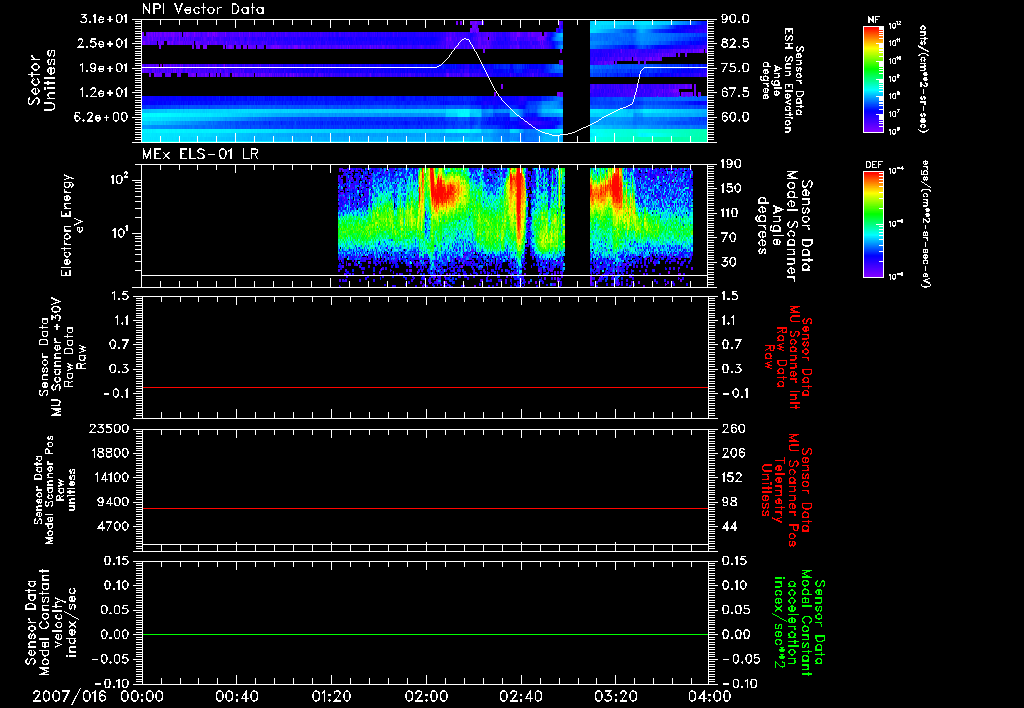Click the '190' scanner angle tick label
Image resolution: width=1024 pixels, height=708 pixels.
(x=731, y=164)
